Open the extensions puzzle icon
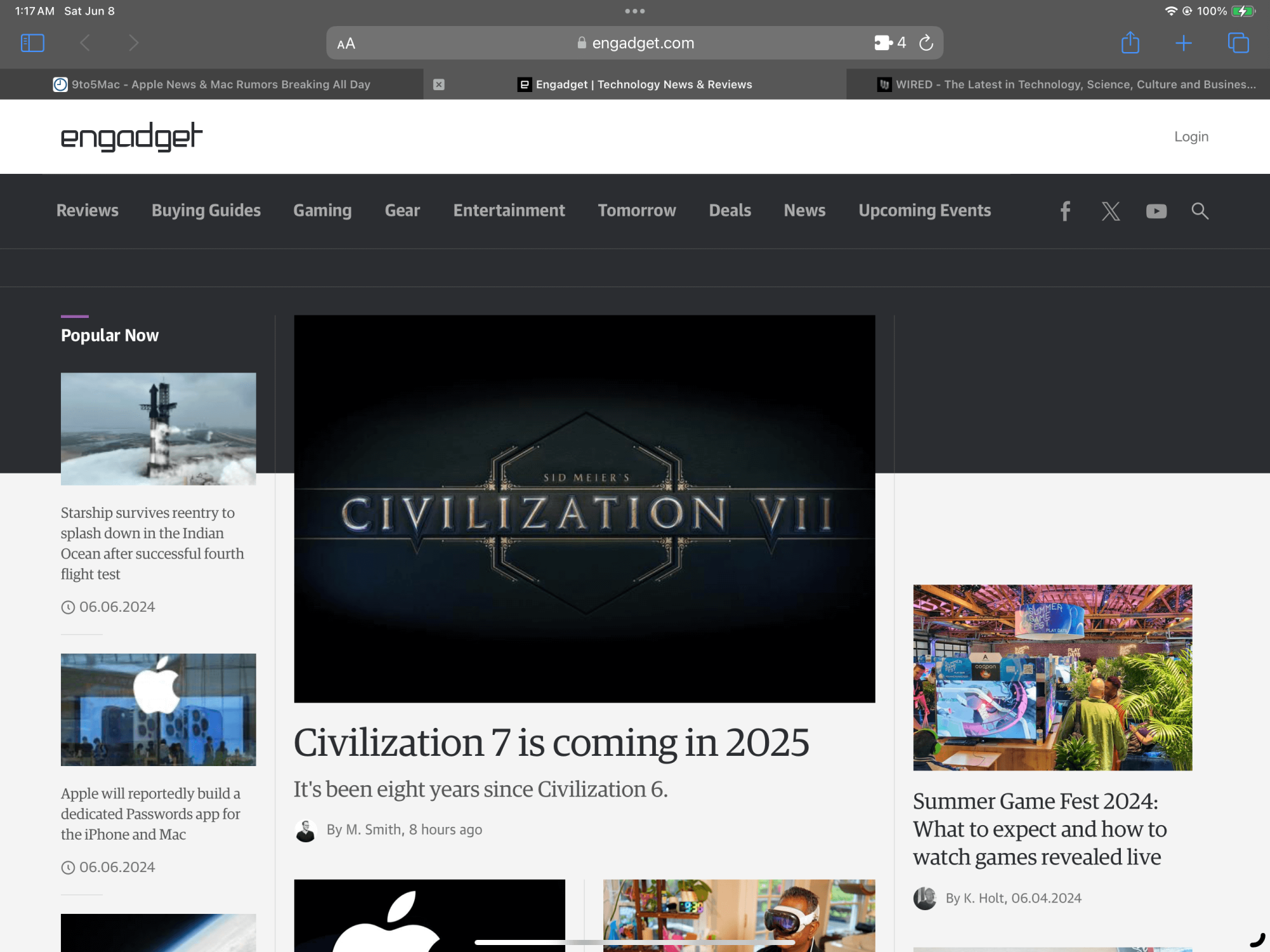This screenshot has width=1270, height=952. (883, 43)
